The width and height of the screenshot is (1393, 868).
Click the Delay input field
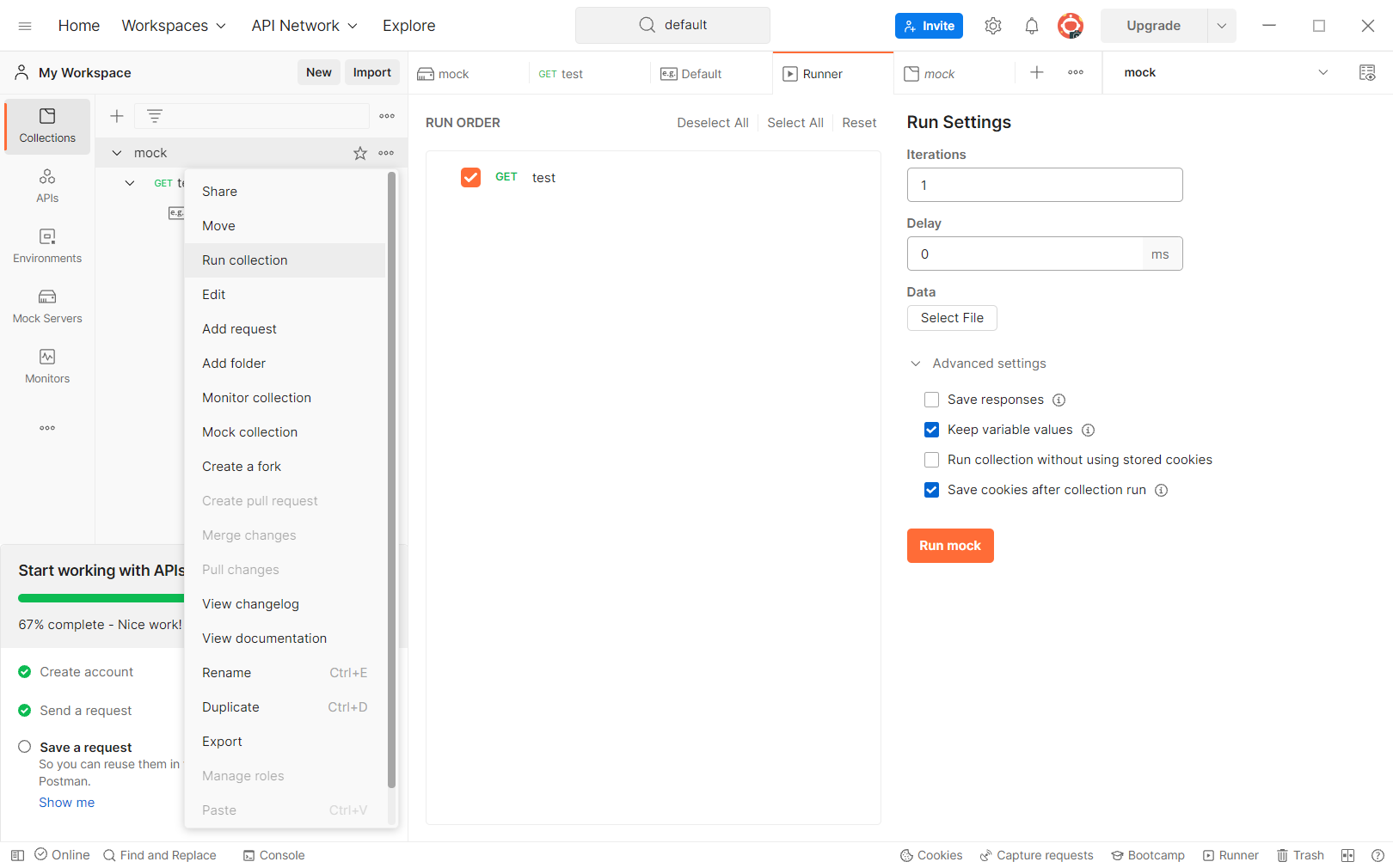1025,254
